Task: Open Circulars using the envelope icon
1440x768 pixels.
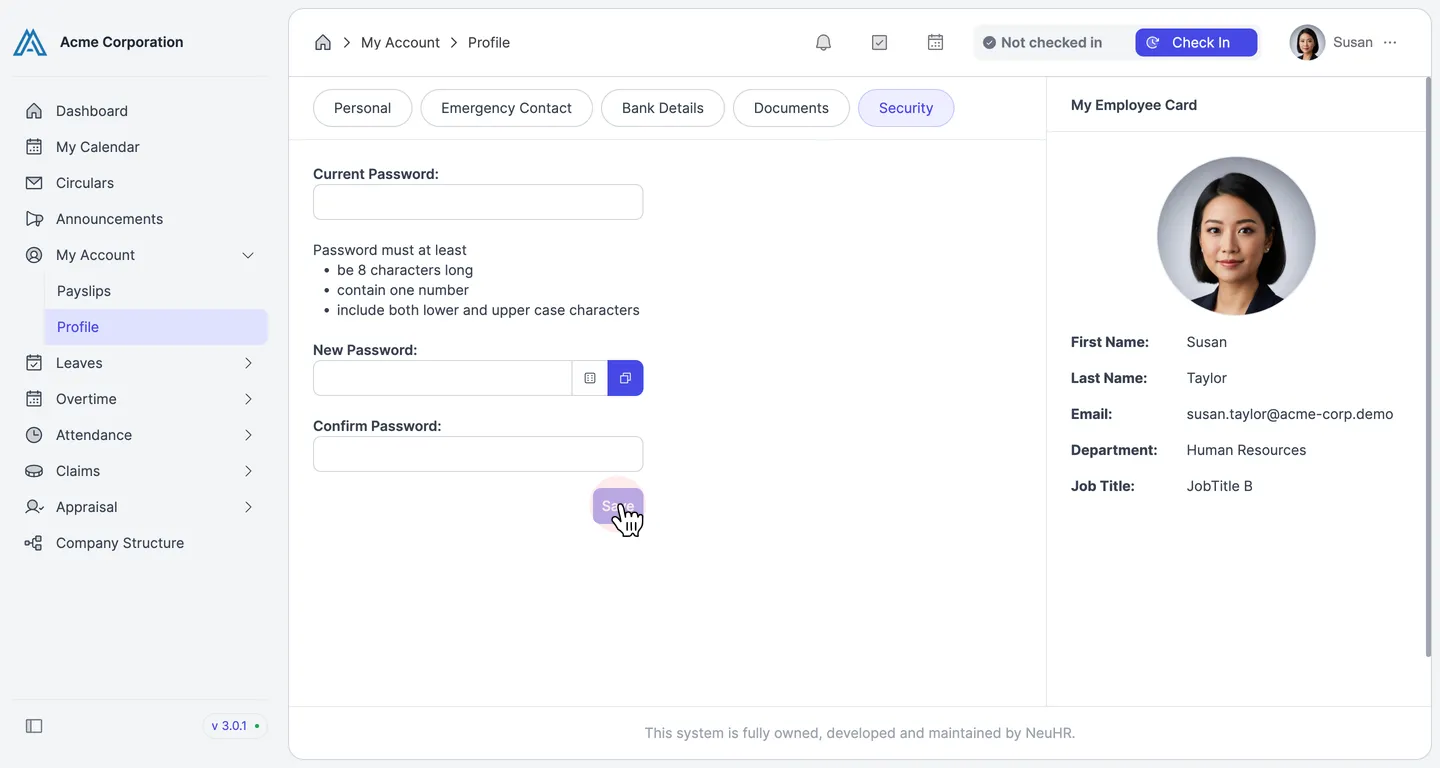Action: click(34, 183)
